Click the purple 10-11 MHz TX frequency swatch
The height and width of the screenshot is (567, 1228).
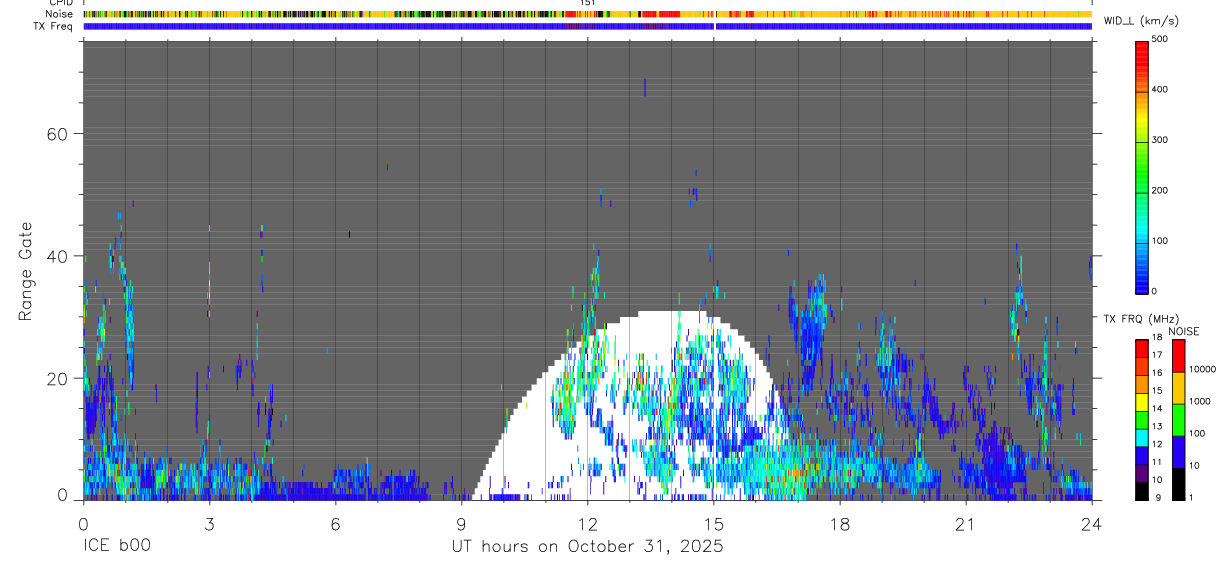(x=1141, y=472)
